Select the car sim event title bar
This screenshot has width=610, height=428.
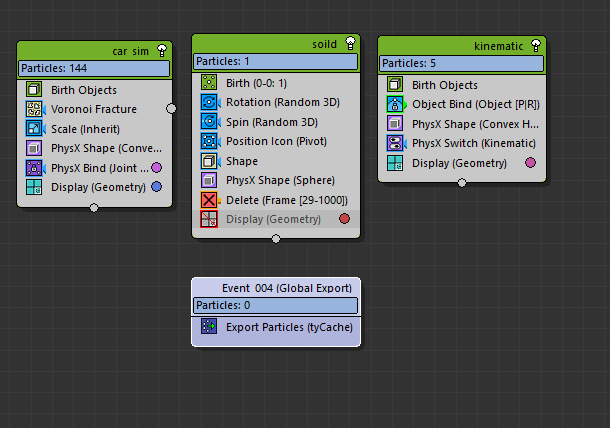[94, 51]
